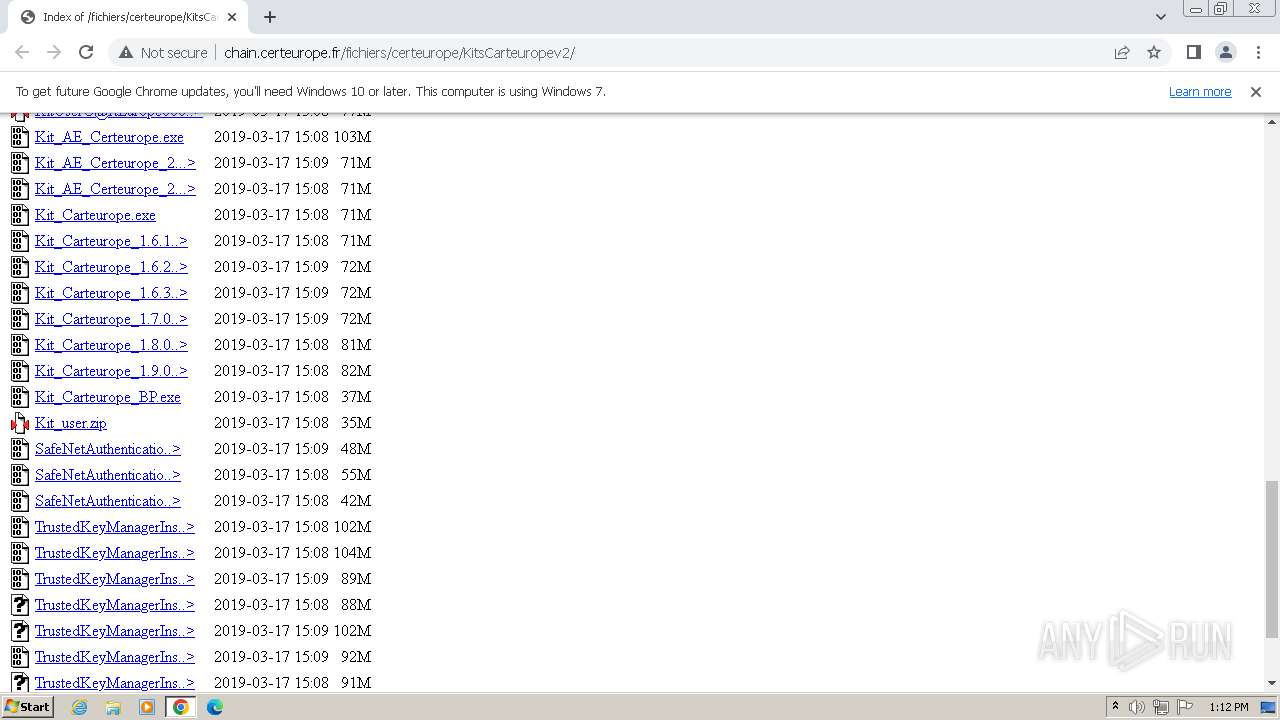The image size is (1280, 720).
Task: Launch Microsoft Edge from the taskbar
Action: 215,707
